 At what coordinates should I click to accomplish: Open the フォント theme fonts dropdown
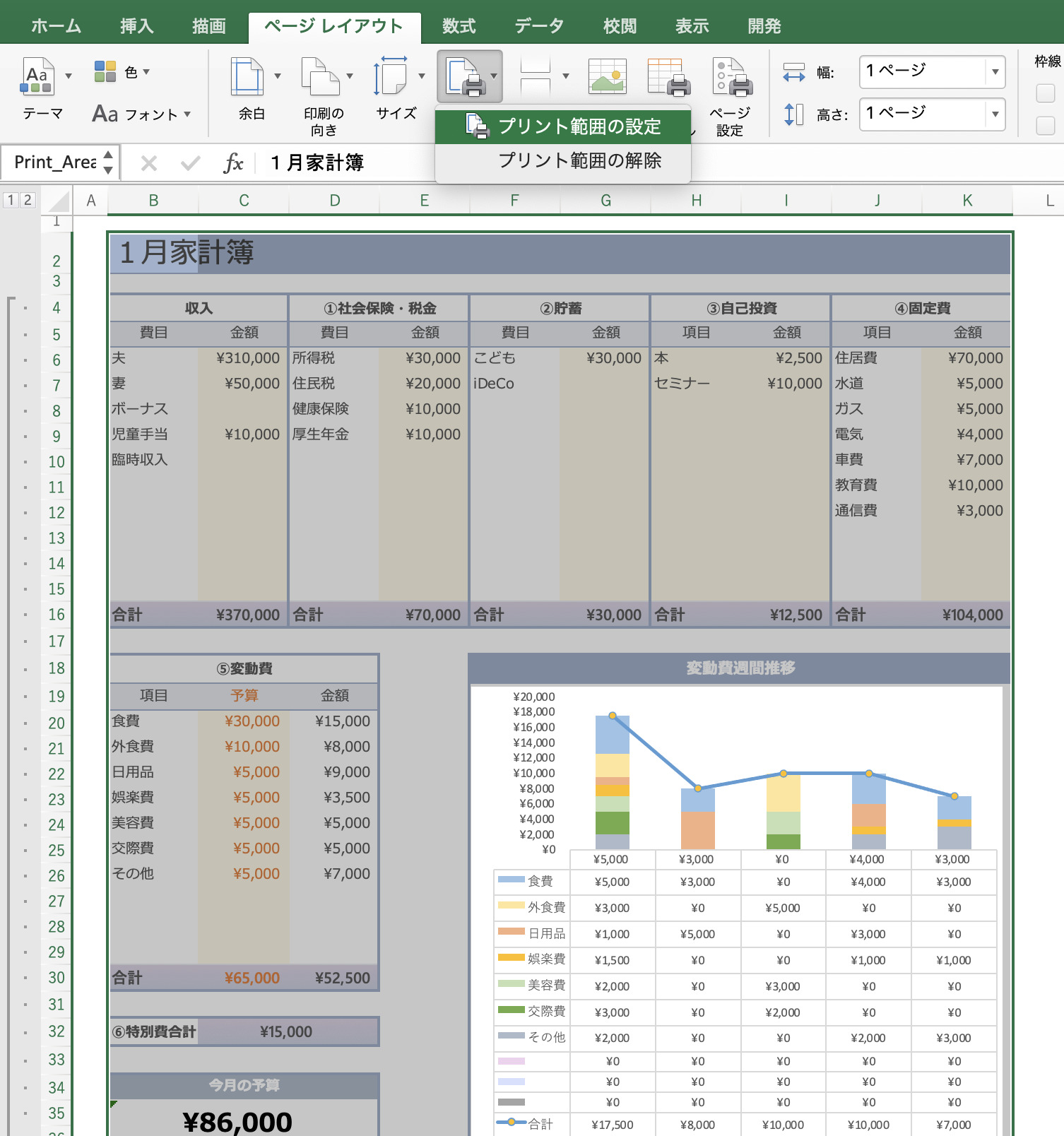click(x=141, y=114)
